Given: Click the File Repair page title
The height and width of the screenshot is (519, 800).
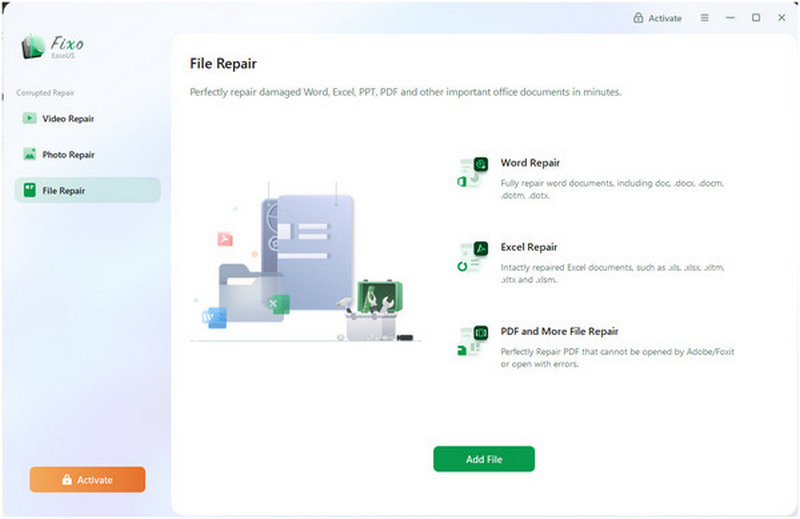Looking at the screenshot, I should point(223,64).
